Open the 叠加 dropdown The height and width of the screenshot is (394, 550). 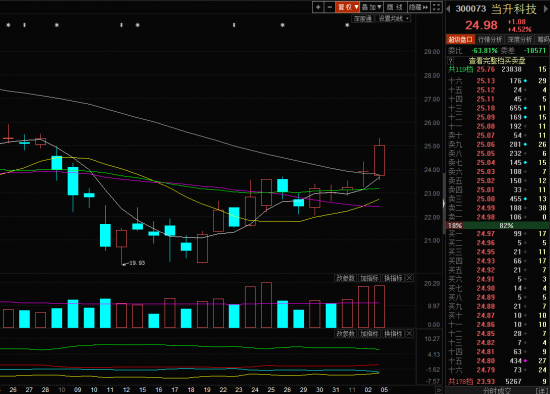(x=371, y=7)
